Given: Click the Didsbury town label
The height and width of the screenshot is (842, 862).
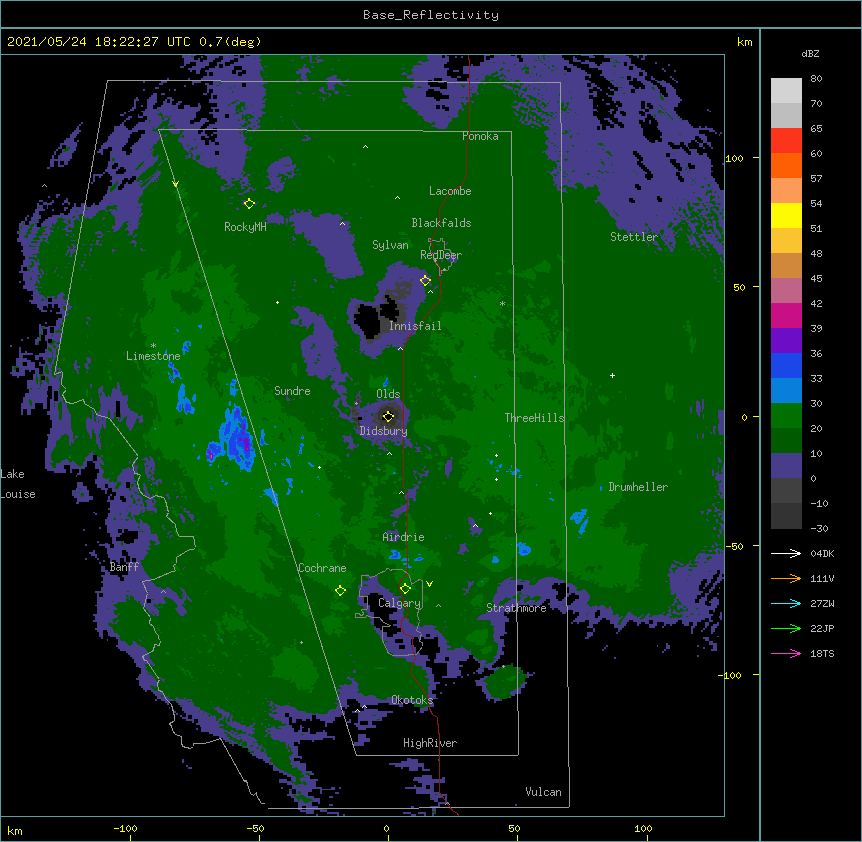Looking at the screenshot, I should coord(383,431).
